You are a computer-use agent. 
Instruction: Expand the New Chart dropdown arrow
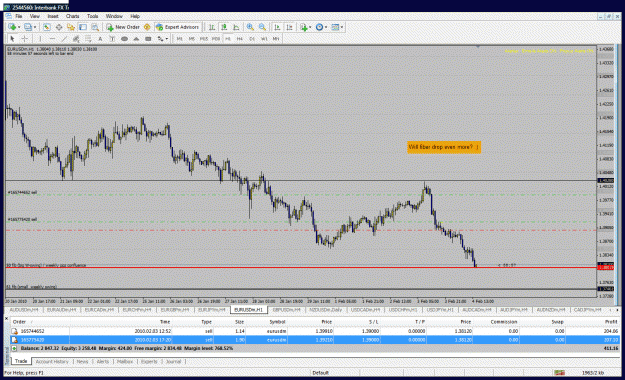pos(18,27)
